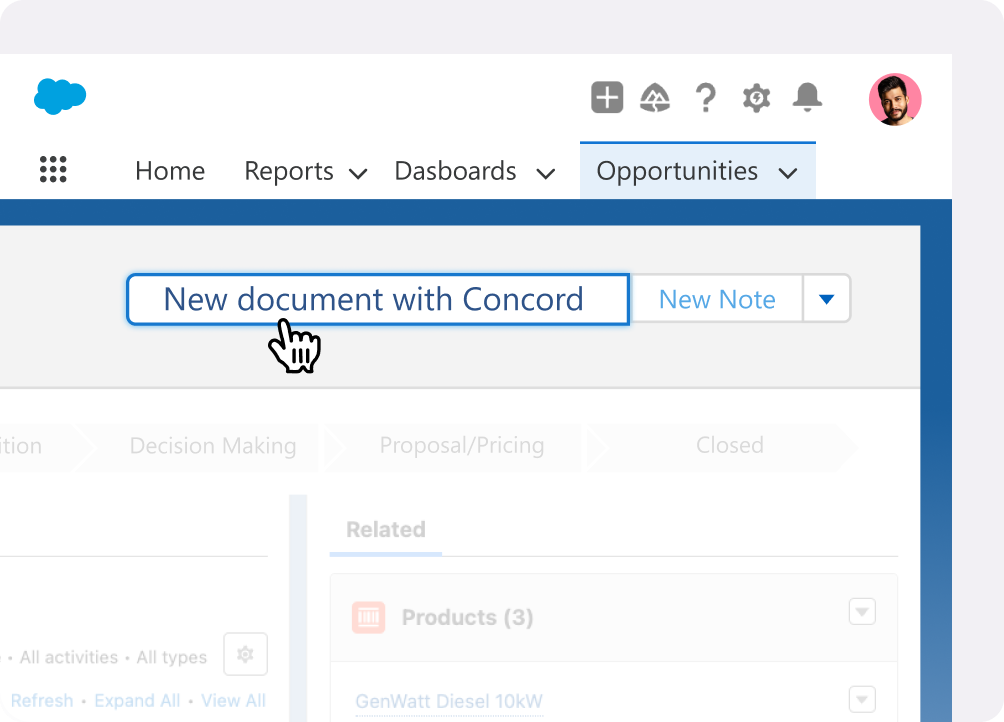1004x722 pixels.
Task: Open the Products list dropdown menu
Action: pos(862,611)
